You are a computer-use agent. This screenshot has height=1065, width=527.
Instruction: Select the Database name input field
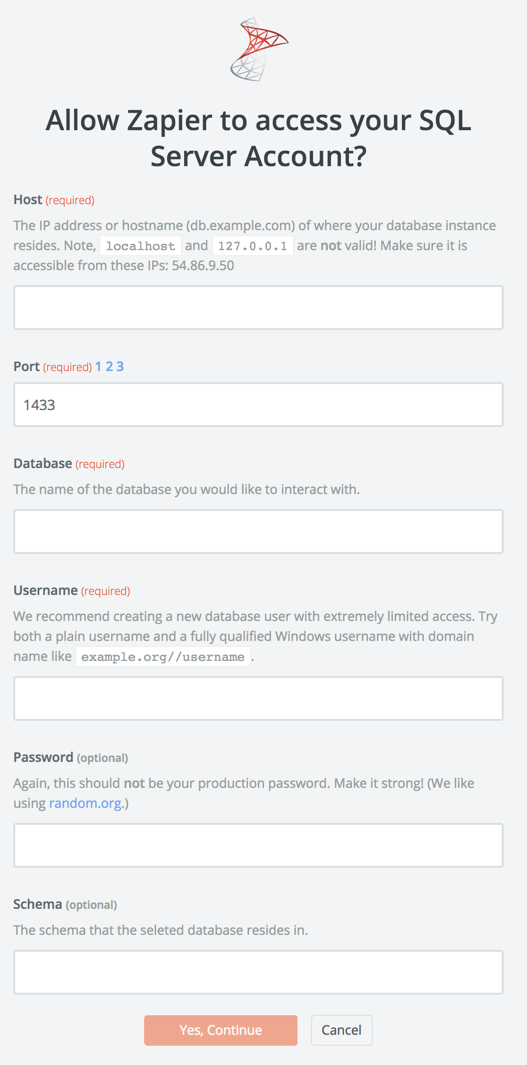coord(258,531)
